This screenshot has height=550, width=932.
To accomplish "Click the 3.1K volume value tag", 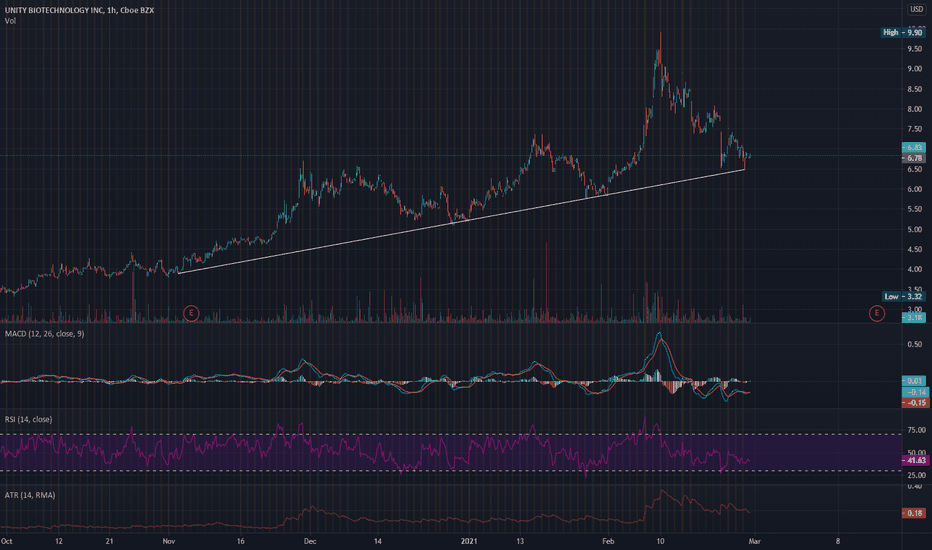I will coord(914,318).
